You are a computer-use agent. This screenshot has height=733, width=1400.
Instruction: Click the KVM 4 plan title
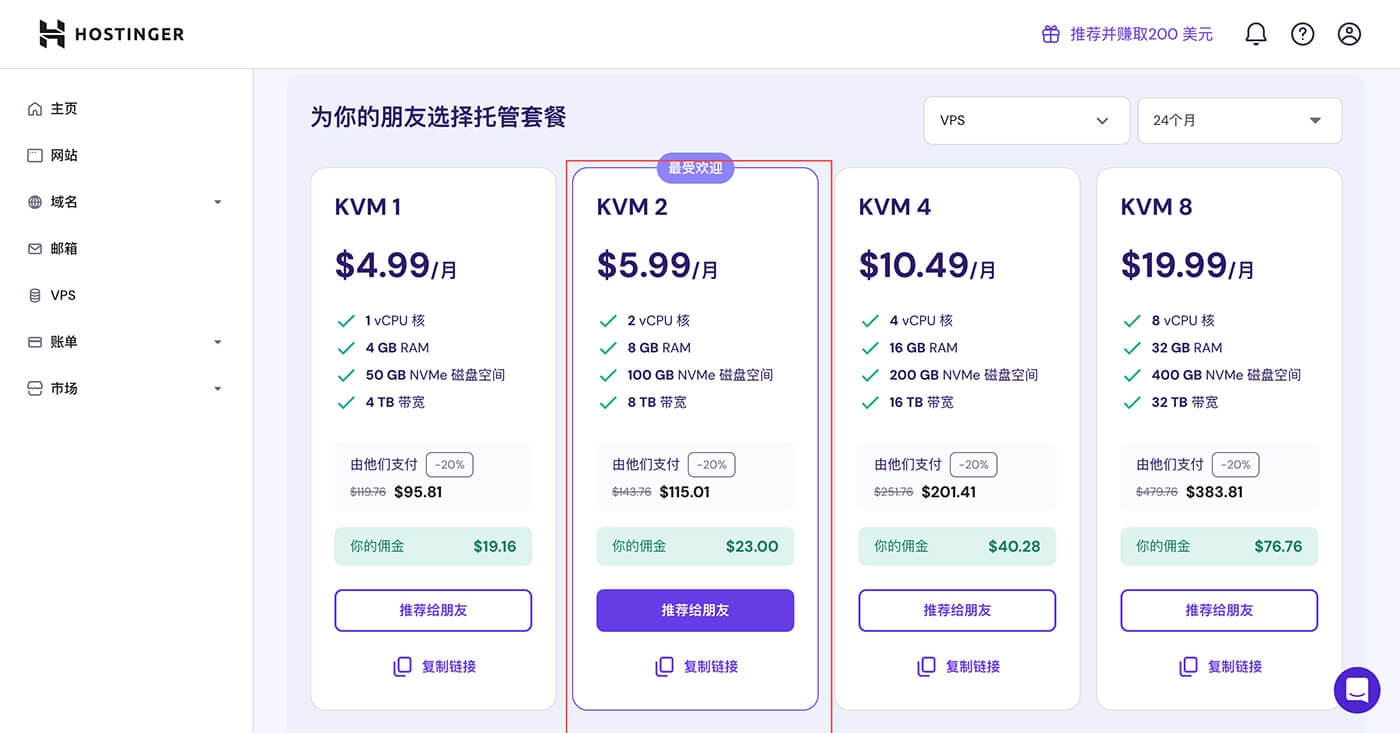point(895,207)
